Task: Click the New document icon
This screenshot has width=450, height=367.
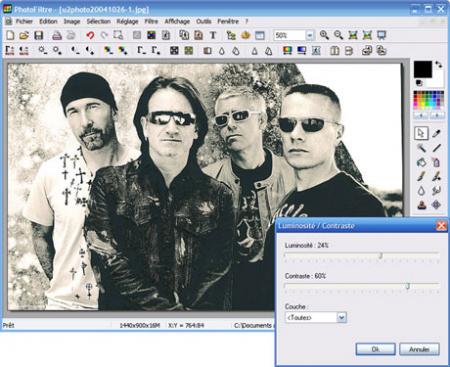Action: pyautogui.click(x=10, y=35)
